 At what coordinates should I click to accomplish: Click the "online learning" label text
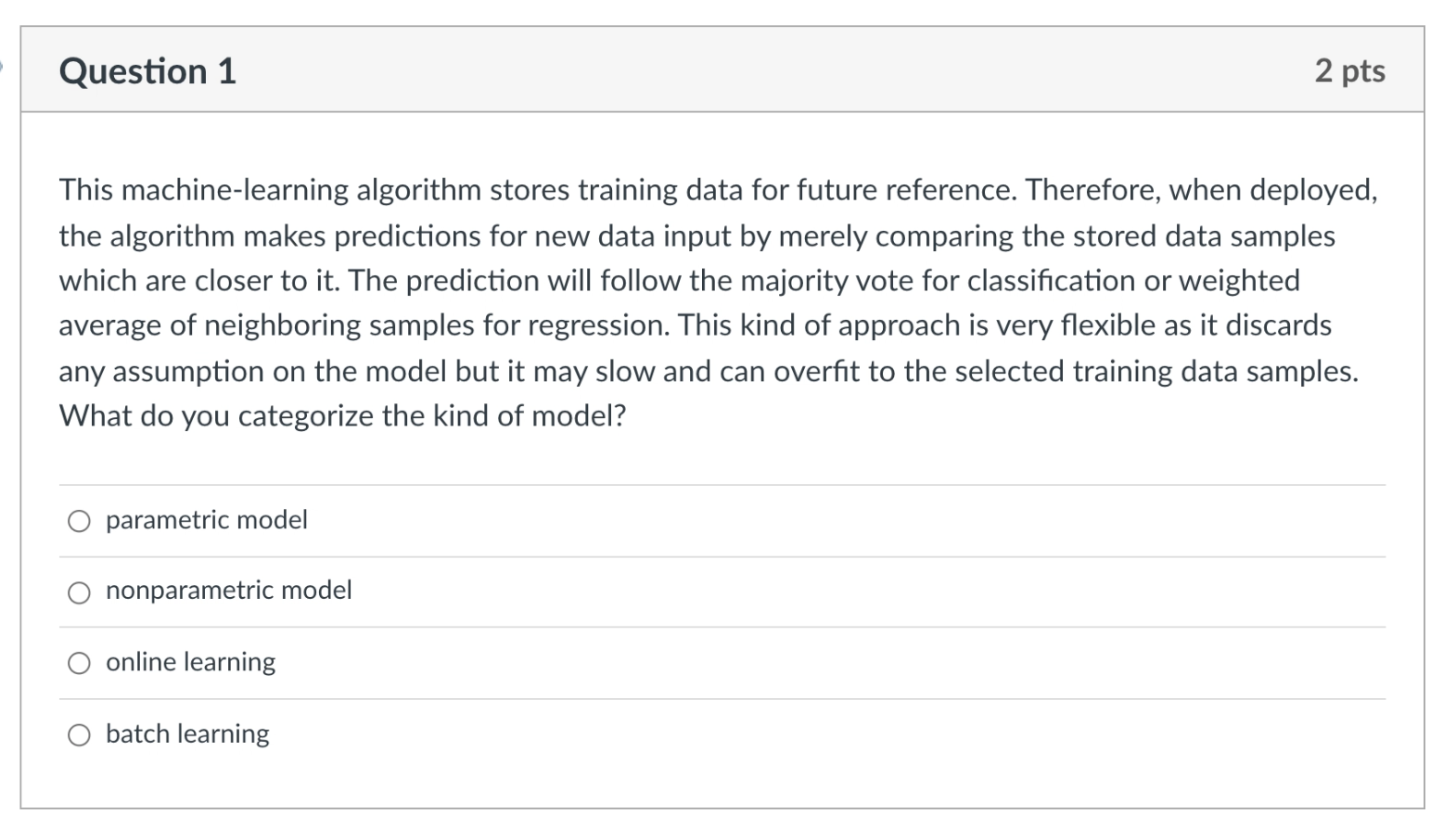point(189,662)
